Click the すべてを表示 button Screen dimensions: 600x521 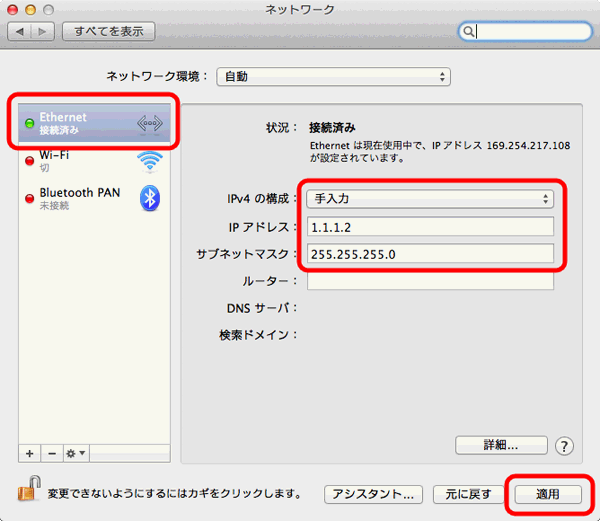[108, 32]
